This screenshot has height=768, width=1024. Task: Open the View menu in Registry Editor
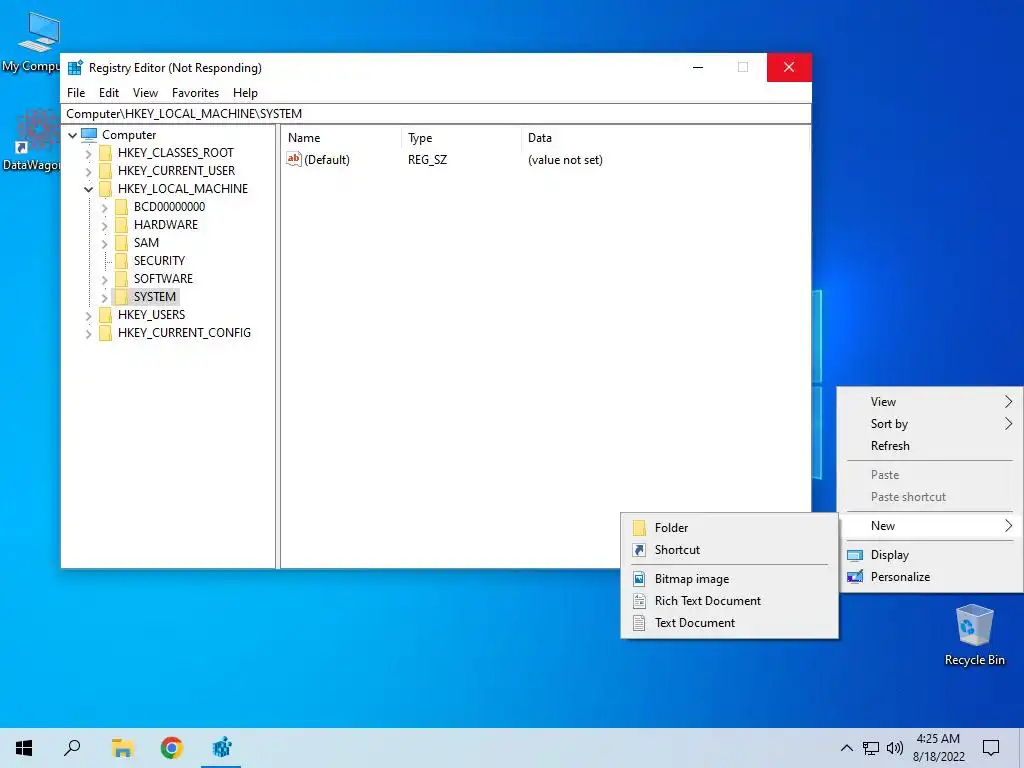145,93
